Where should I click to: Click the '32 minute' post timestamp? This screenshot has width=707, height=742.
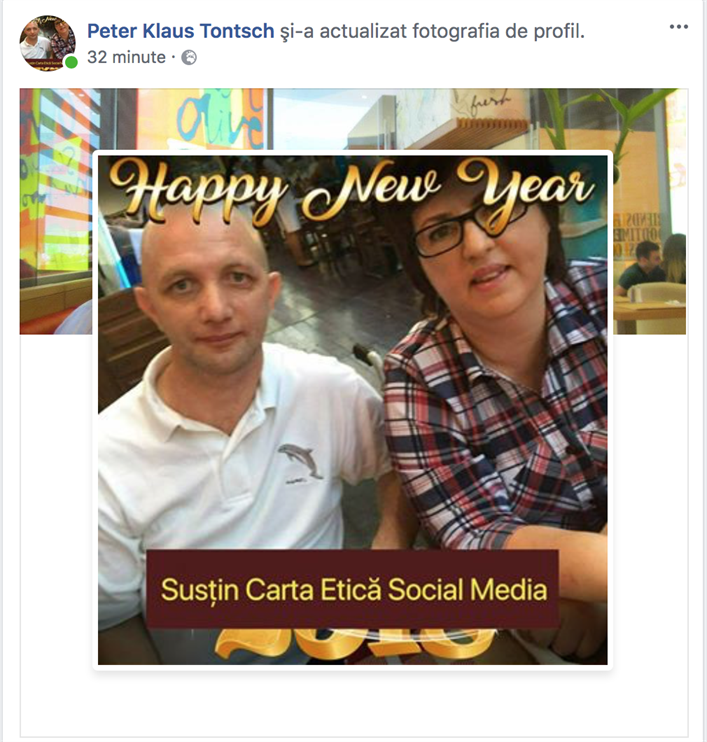126,58
